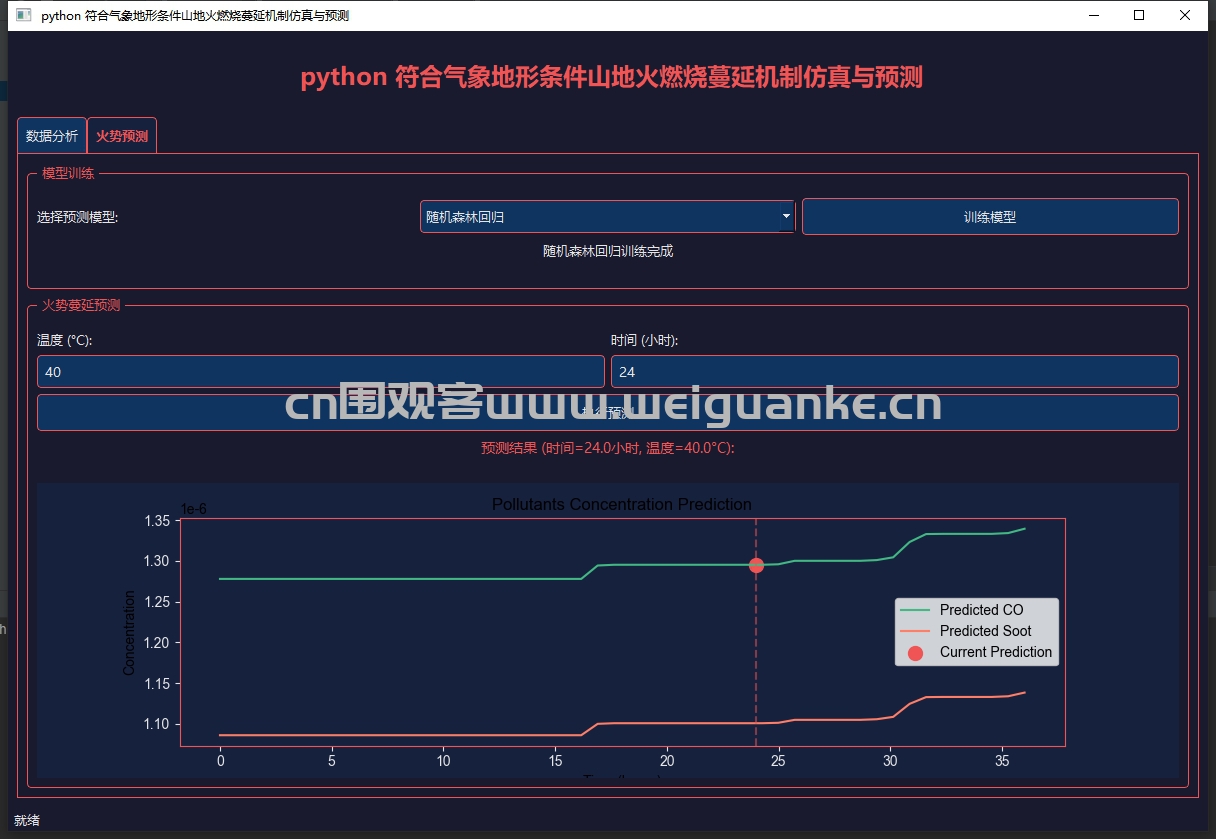Click the prediction button below the temperature field
The width and height of the screenshot is (1216, 839).
click(607, 413)
